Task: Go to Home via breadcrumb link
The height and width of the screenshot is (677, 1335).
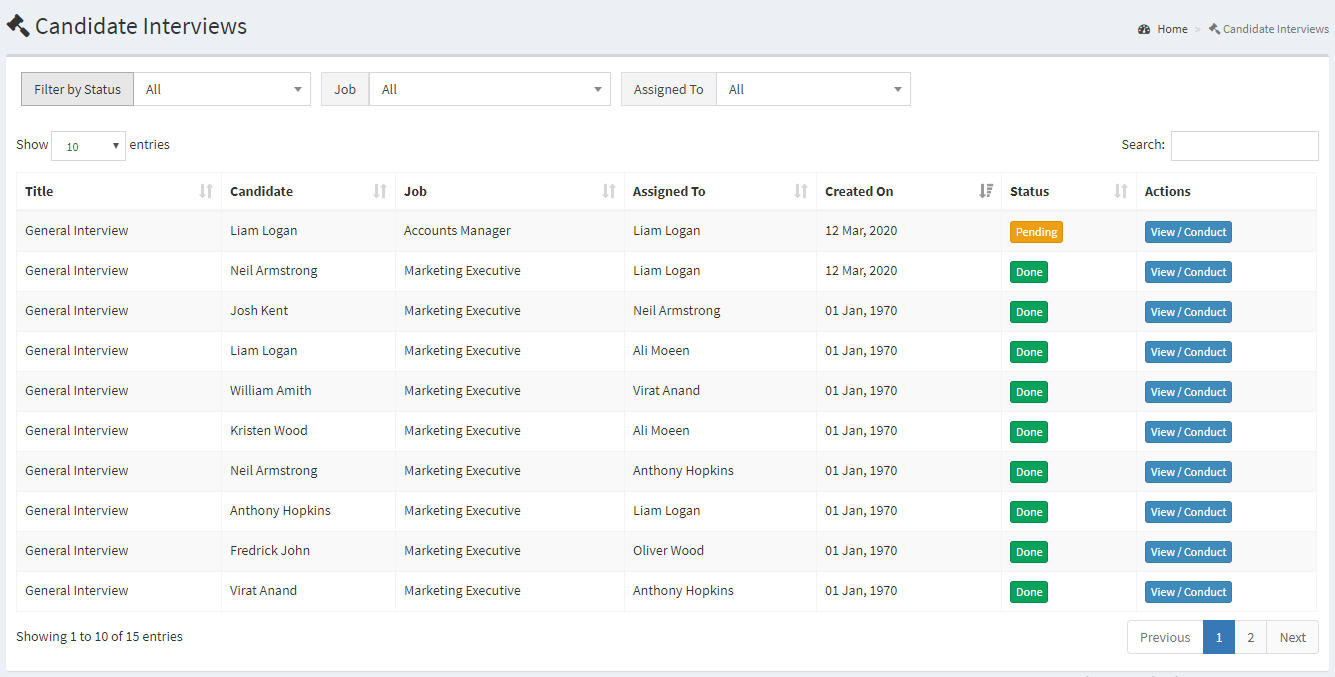Action: pyautogui.click(x=1172, y=29)
